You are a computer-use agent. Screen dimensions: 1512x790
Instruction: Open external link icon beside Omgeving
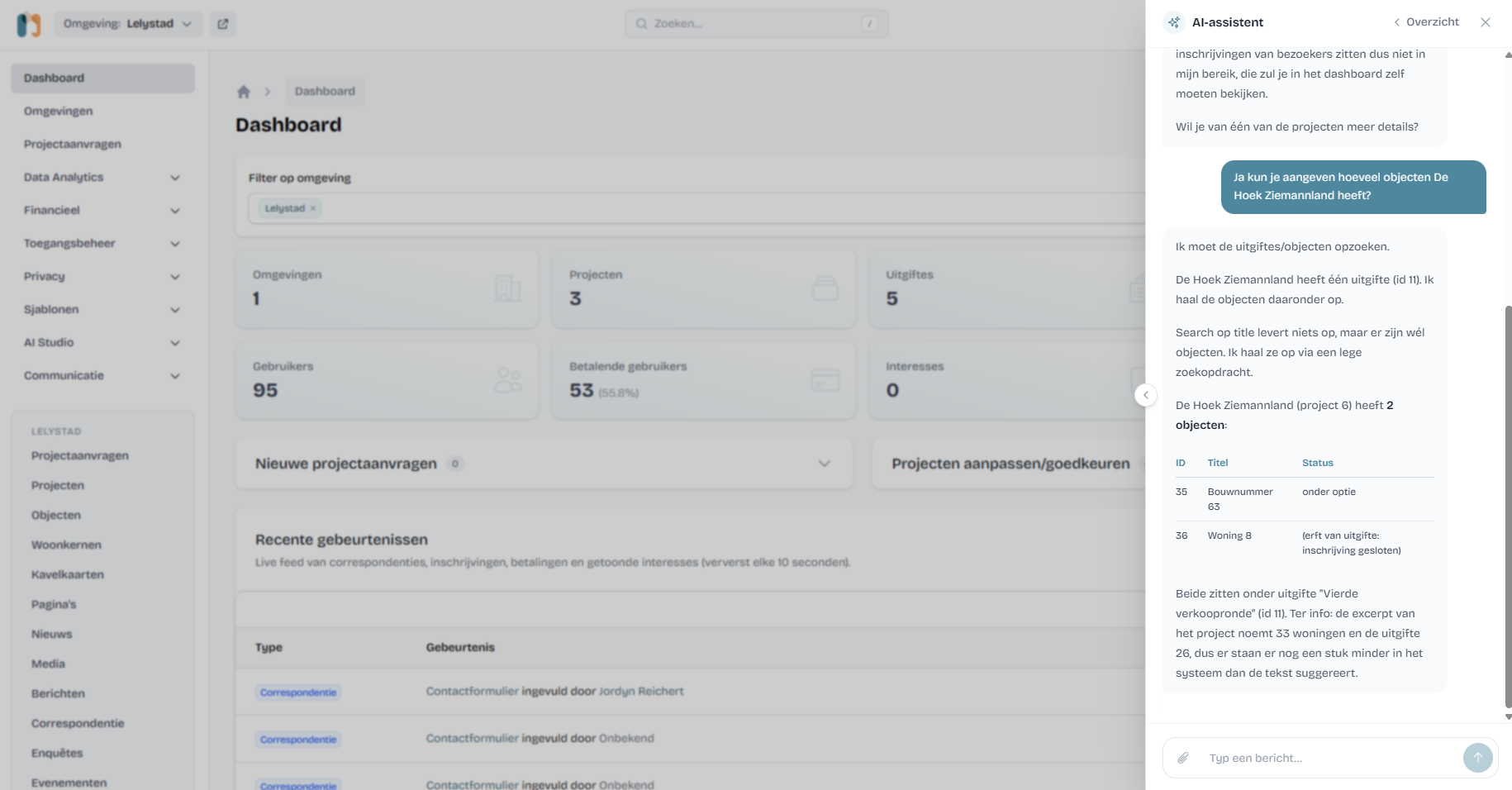223,24
